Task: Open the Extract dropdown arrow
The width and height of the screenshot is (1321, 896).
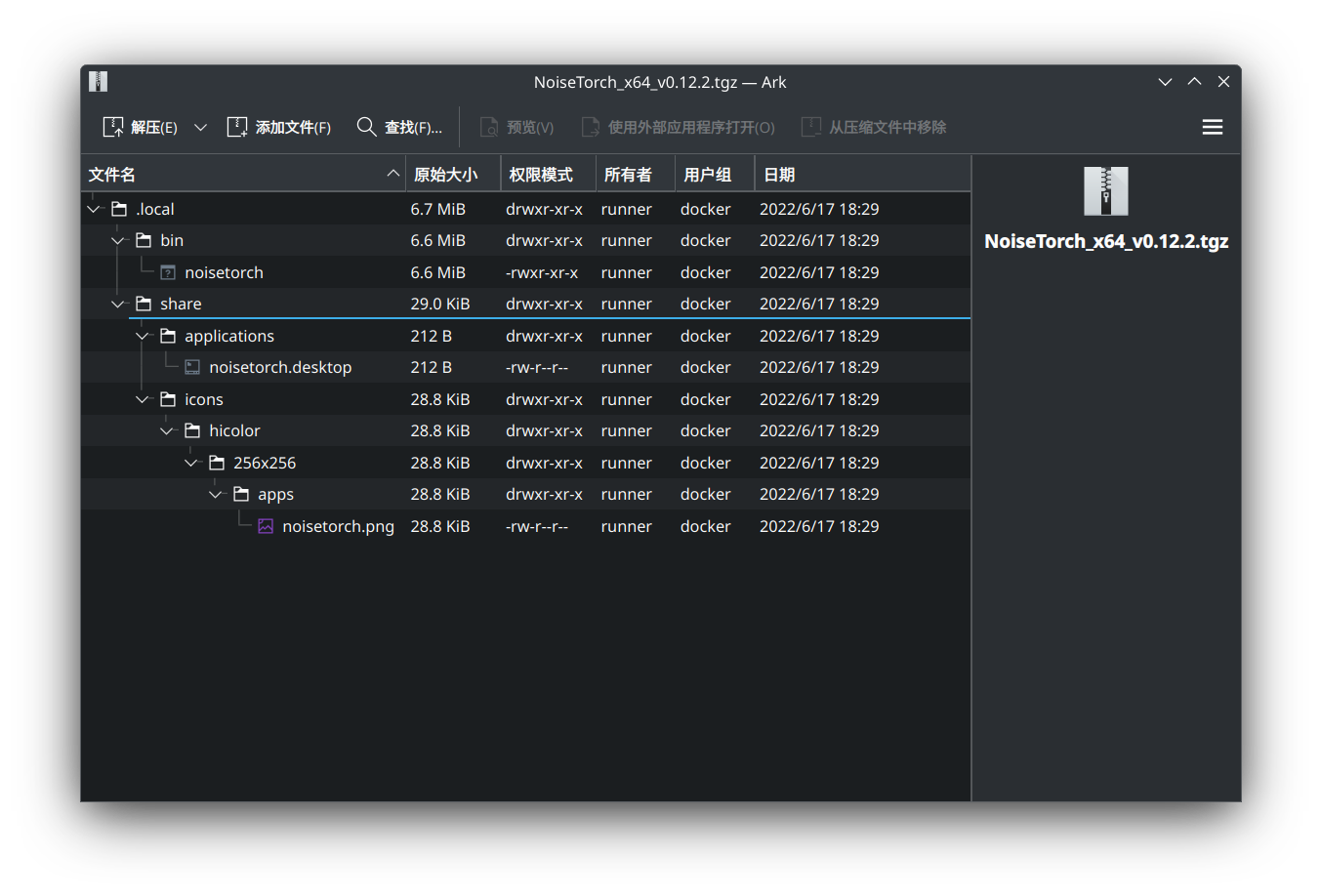Action: click(200, 127)
